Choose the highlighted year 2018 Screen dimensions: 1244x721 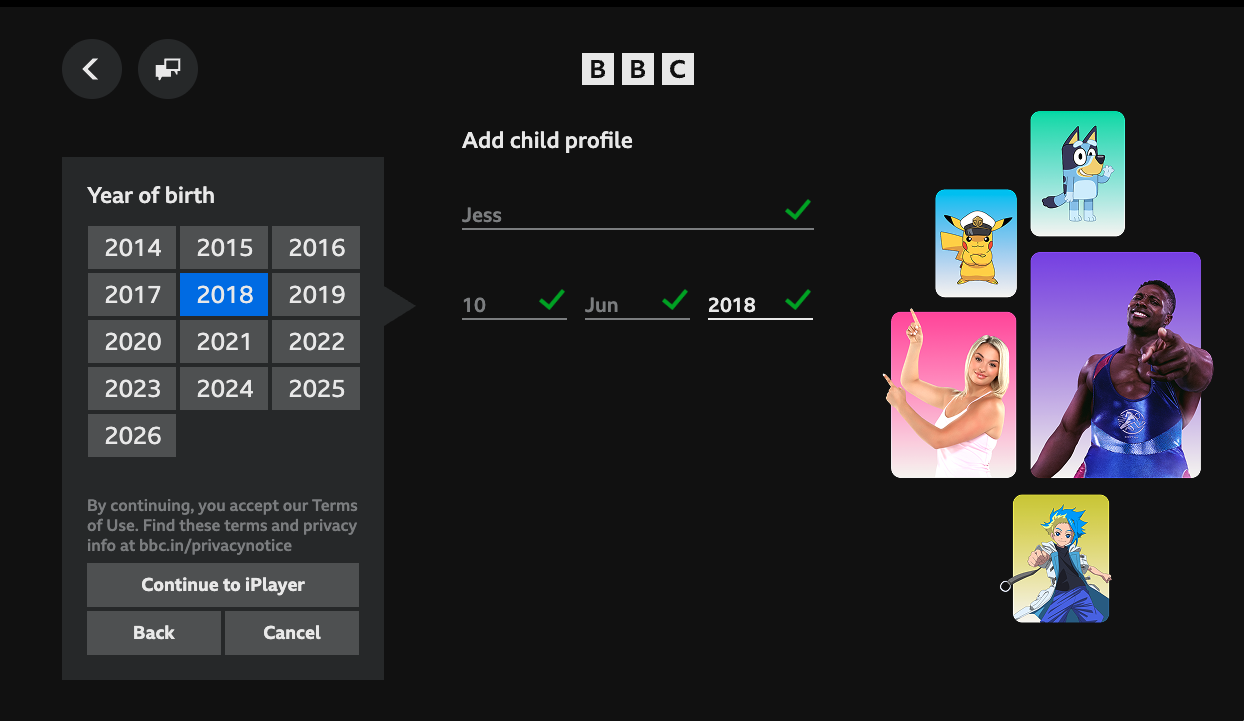tap(224, 295)
